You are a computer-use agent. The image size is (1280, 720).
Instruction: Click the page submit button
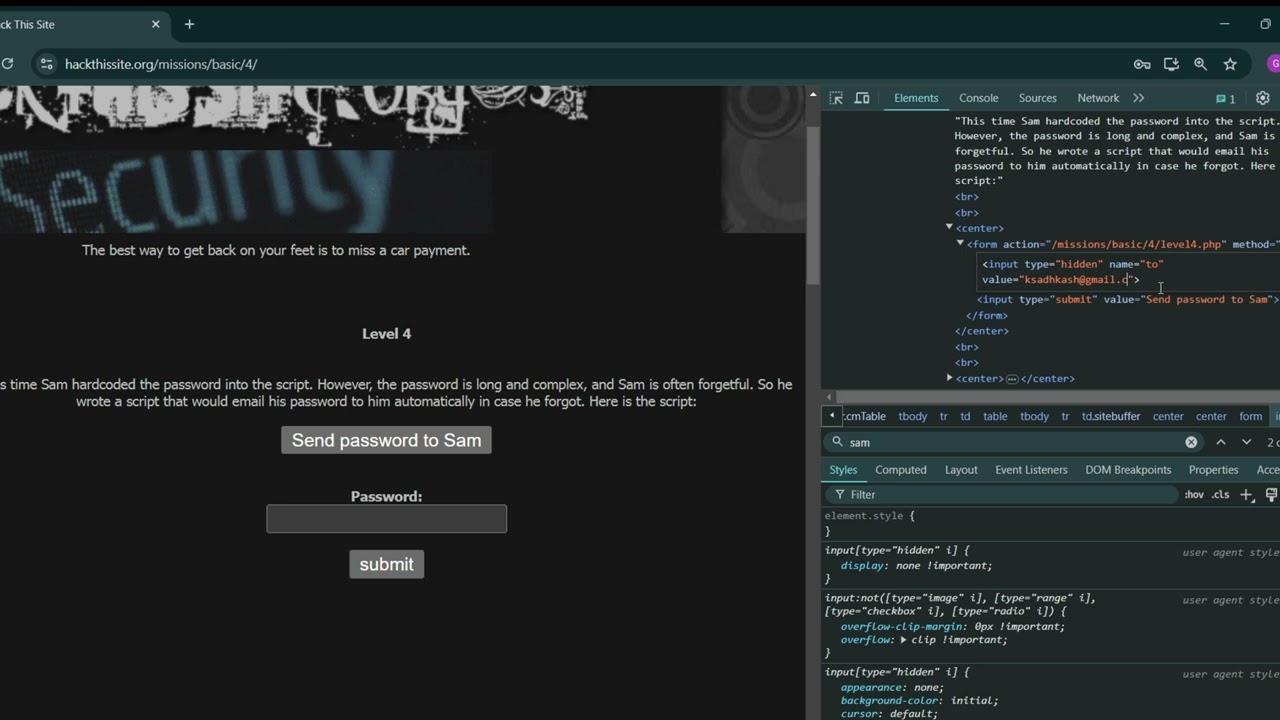386,564
